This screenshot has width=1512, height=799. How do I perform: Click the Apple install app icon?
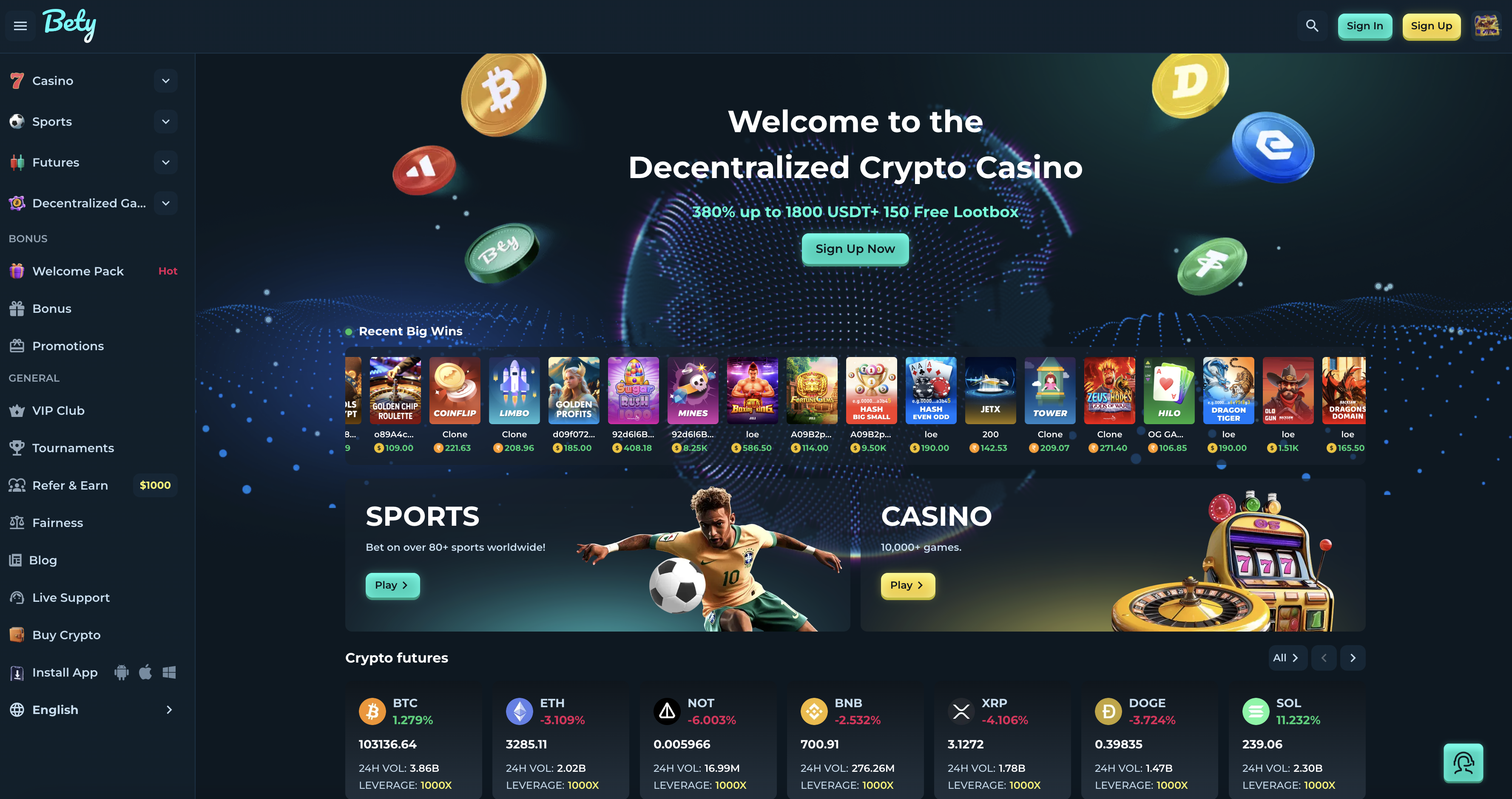click(x=145, y=672)
